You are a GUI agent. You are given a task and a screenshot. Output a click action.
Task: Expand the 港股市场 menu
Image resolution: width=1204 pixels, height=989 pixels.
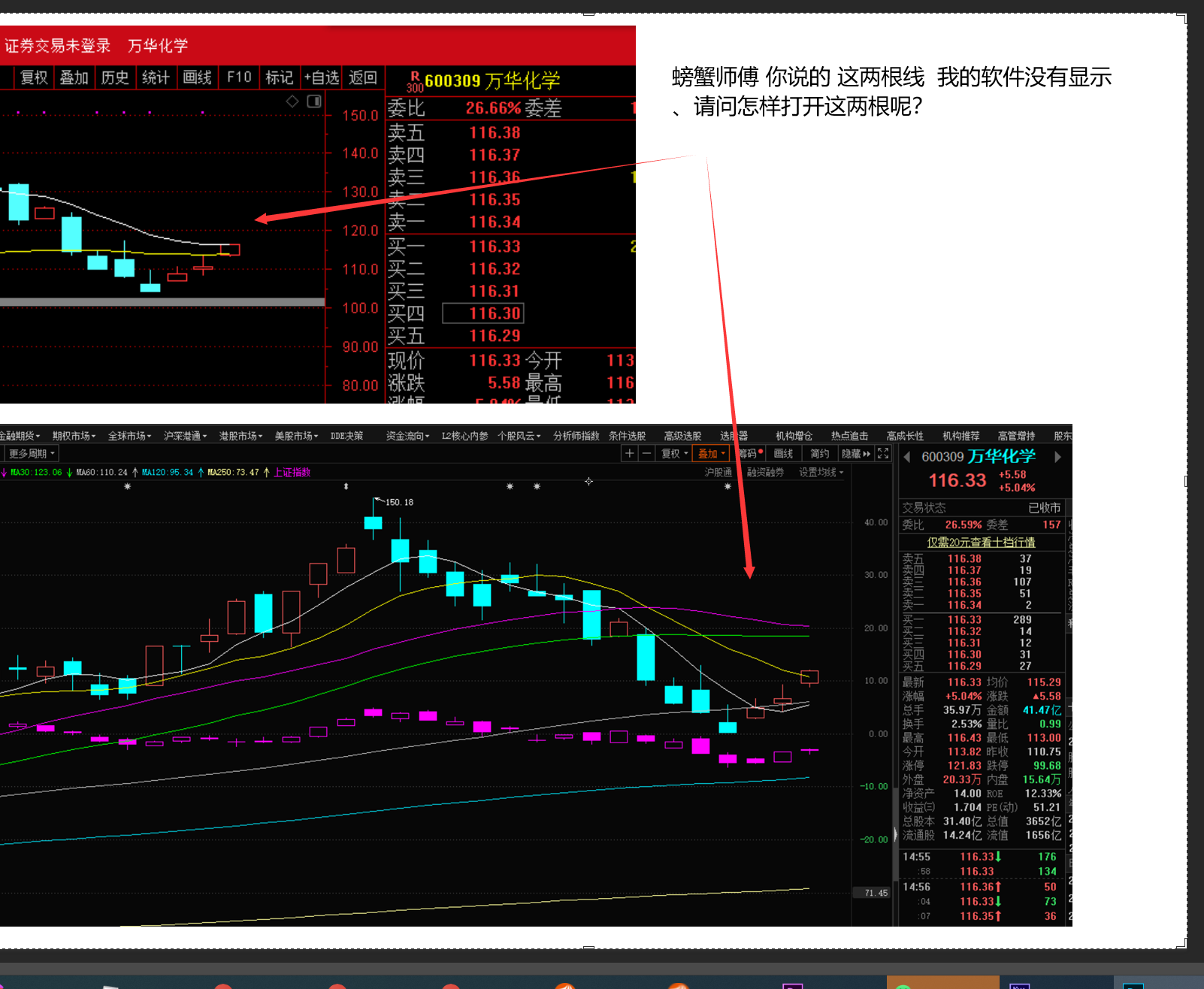[240, 436]
